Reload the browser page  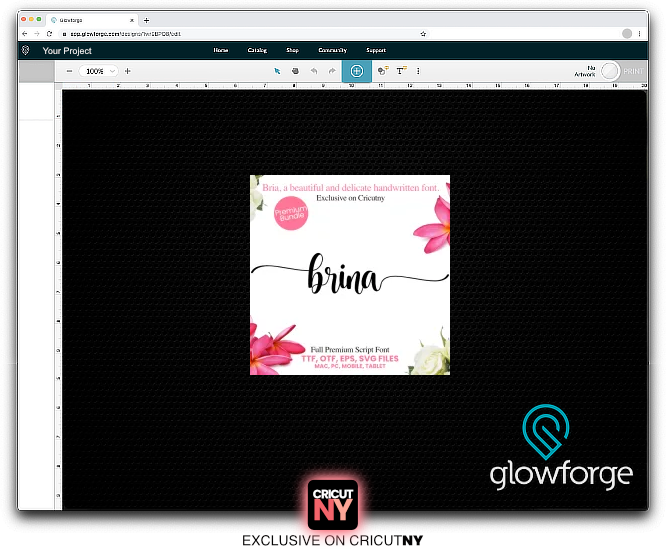(x=50, y=34)
